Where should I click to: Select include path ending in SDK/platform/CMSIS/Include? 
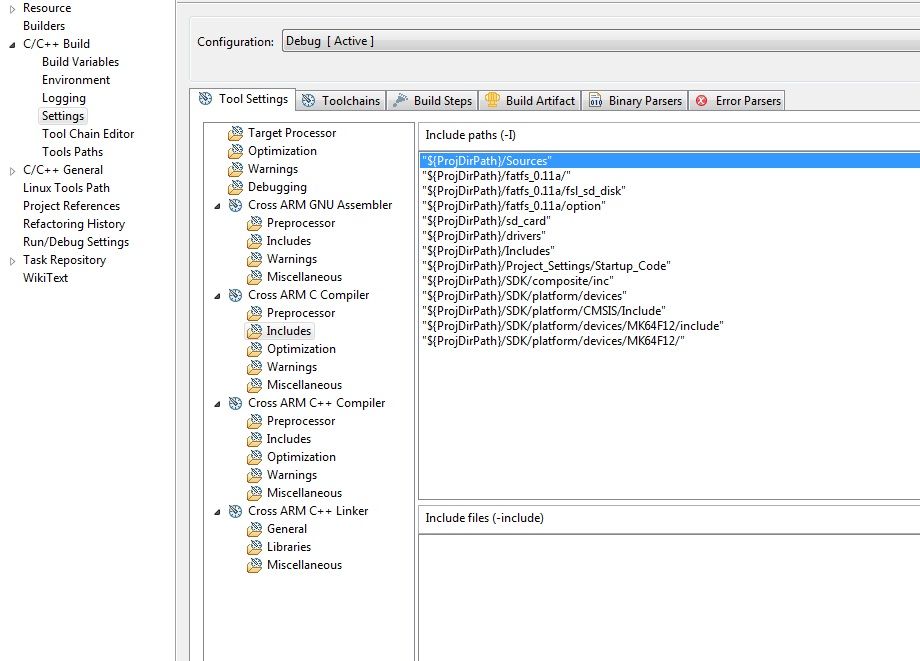pyautogui.click(x=543, y=311)
